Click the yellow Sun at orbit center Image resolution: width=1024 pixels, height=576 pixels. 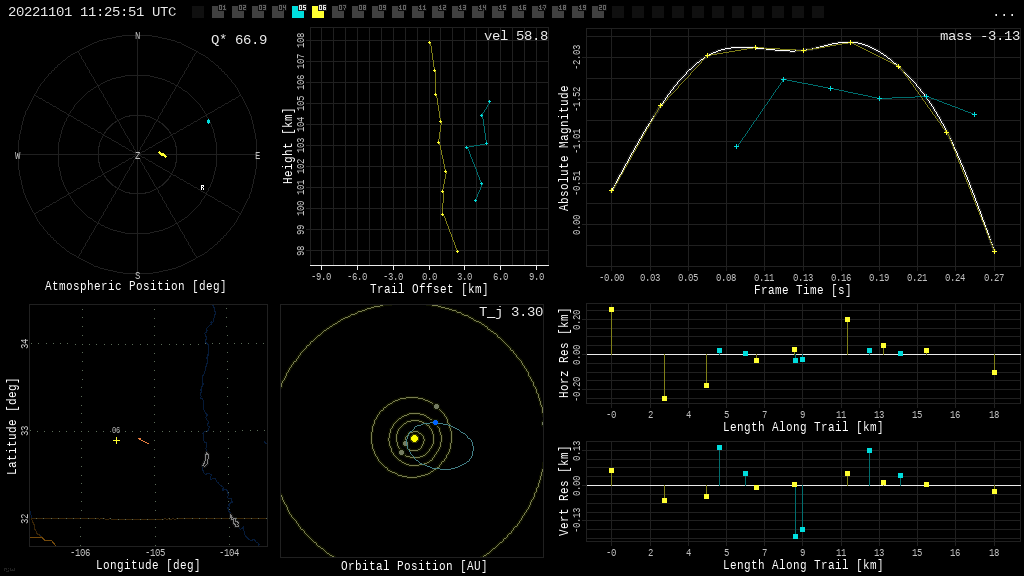[x=414, y=438]
